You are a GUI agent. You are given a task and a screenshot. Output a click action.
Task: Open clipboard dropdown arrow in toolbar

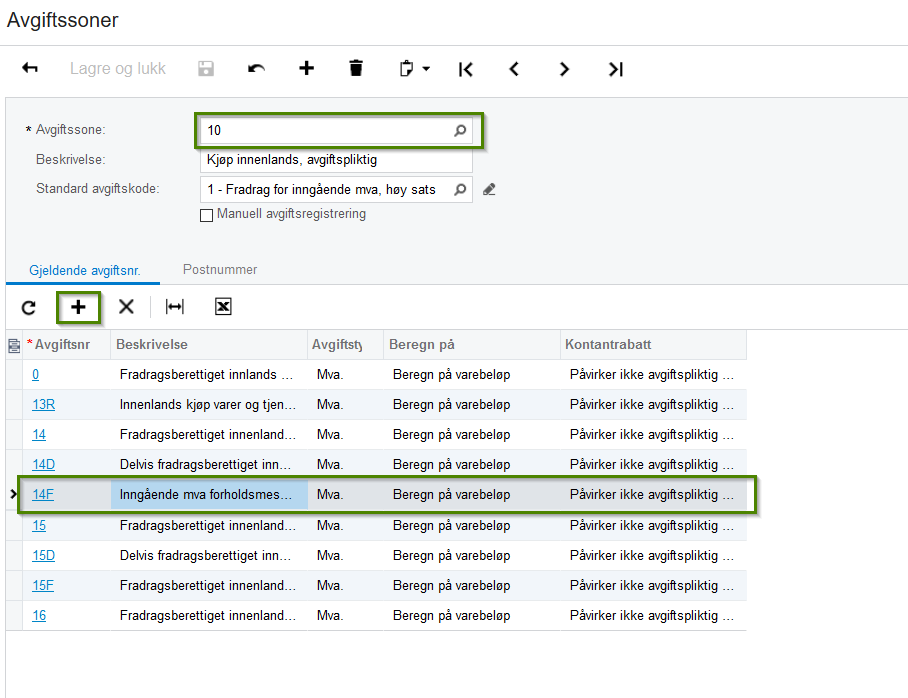click(x=427, y=69)
